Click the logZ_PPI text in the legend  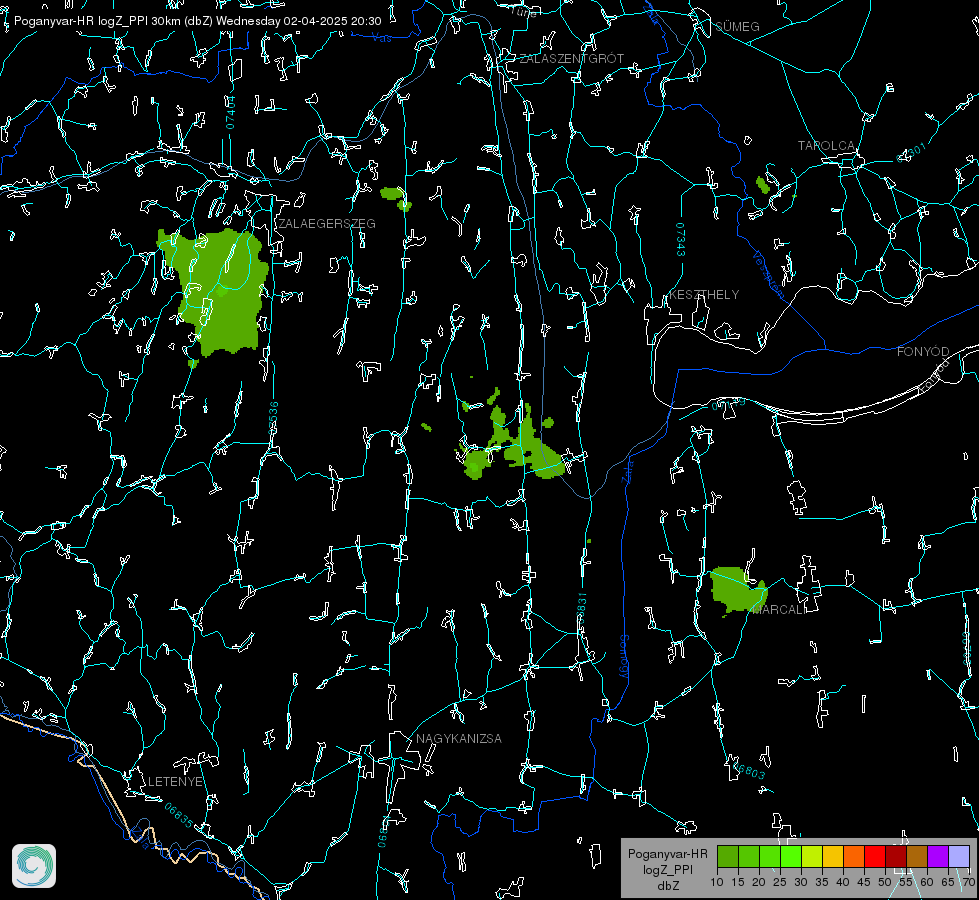[667, 869]
